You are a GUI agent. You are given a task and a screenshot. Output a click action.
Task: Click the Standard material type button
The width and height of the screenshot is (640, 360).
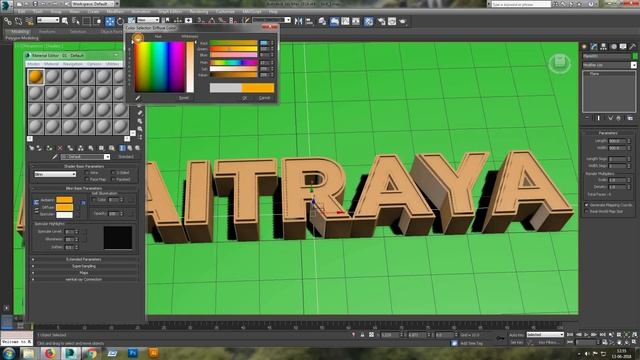tap(126, 157)
